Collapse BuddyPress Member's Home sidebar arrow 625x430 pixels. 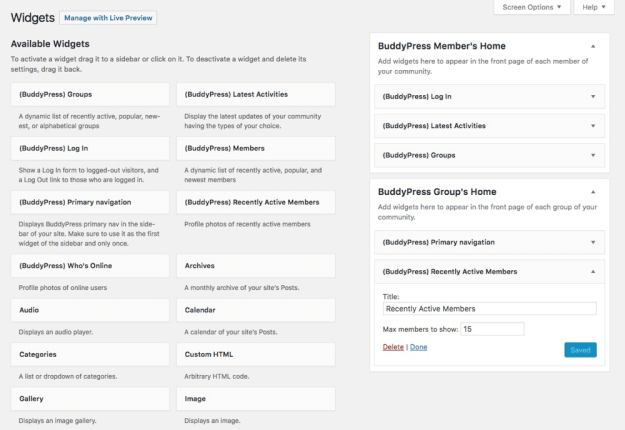coord(593,46)
